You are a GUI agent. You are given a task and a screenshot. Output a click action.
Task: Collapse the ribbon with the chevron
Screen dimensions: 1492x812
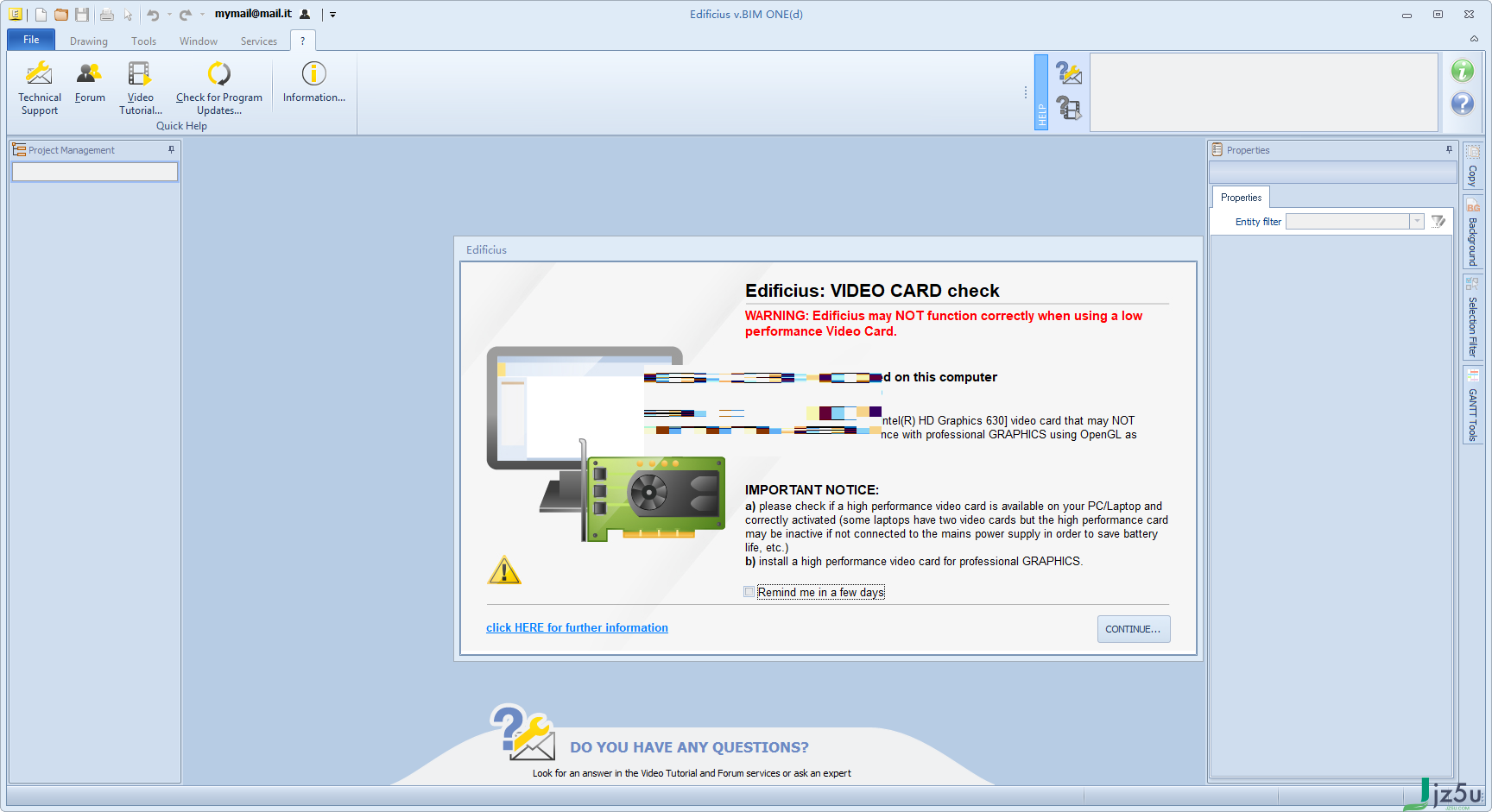[x=1474, y=39]
